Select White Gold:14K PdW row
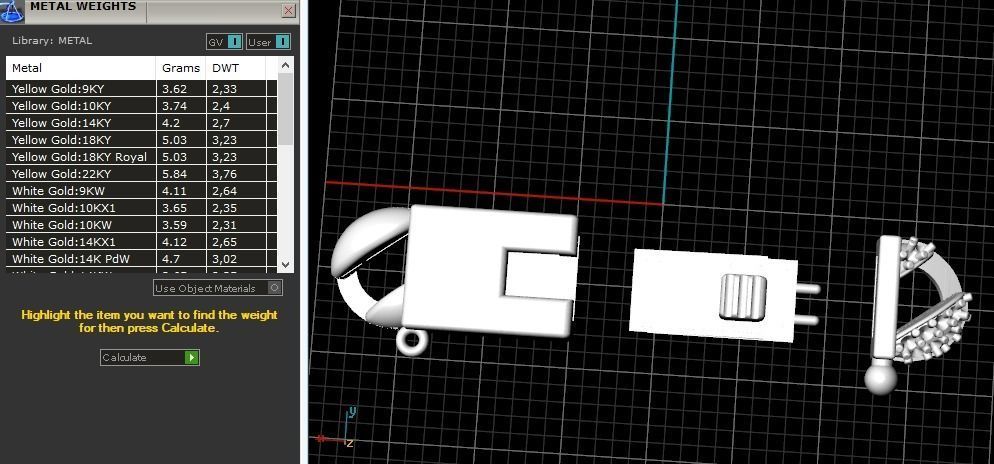 click(142, 259)
